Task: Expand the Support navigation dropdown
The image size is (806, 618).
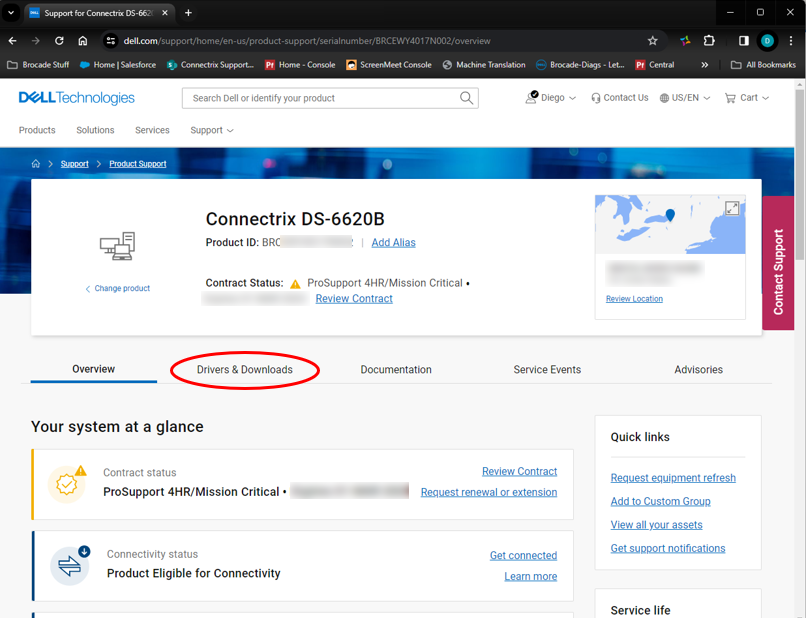Action: coord(210,130)
